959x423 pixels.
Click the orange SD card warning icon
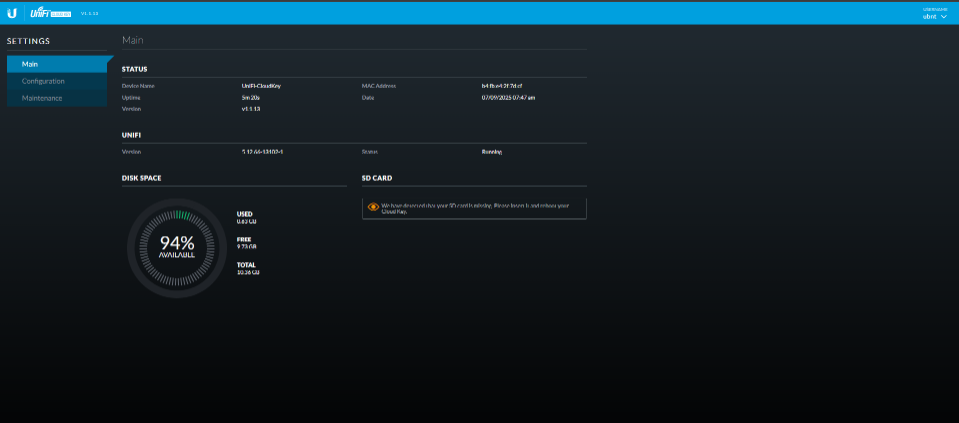click(372, 207)
